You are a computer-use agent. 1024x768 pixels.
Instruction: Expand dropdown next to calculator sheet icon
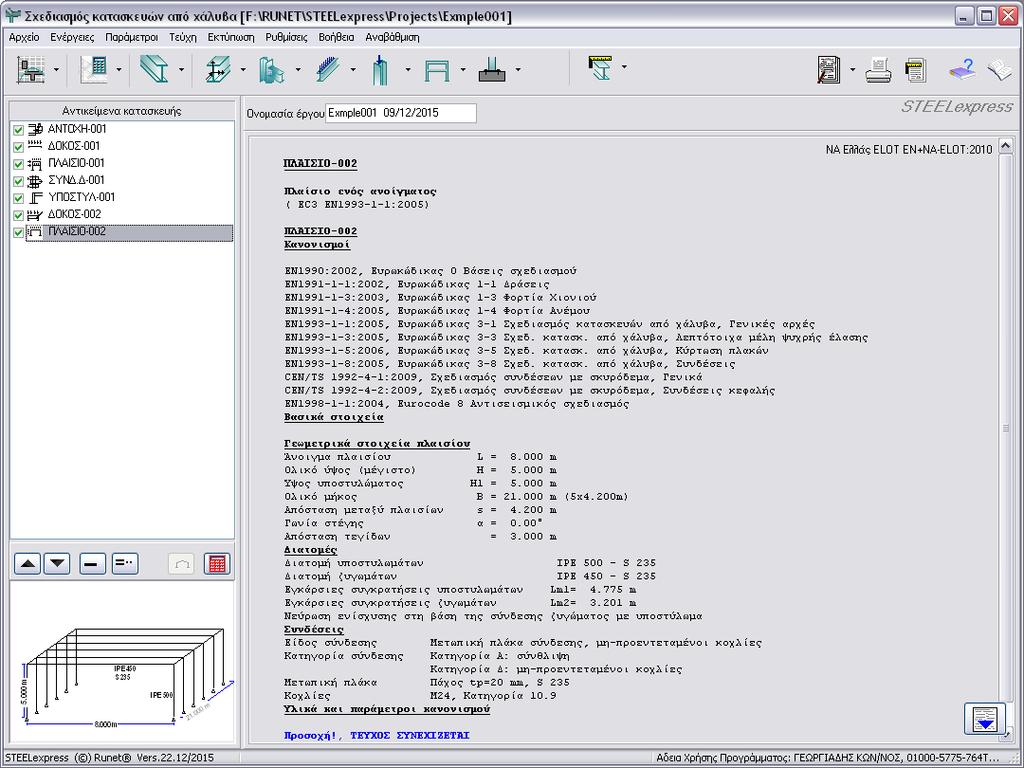click(119, 69)
